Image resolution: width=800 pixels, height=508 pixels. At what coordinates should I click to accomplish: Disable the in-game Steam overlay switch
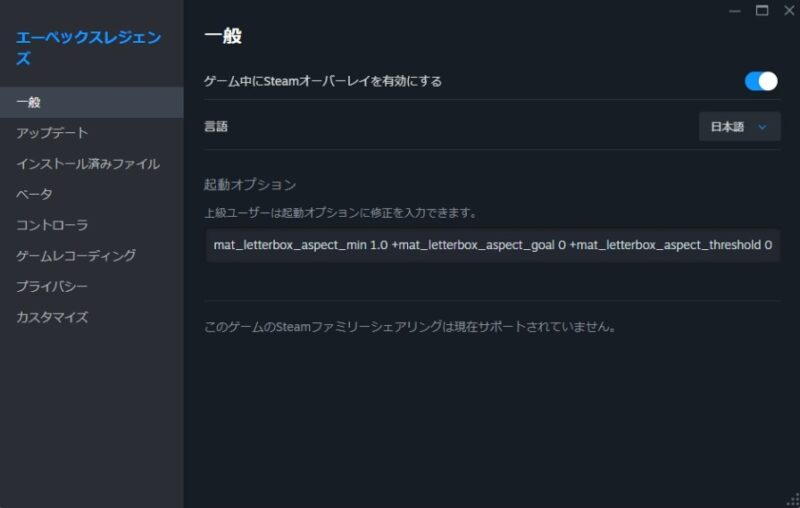pyautogui.click(x=761, y=81)
